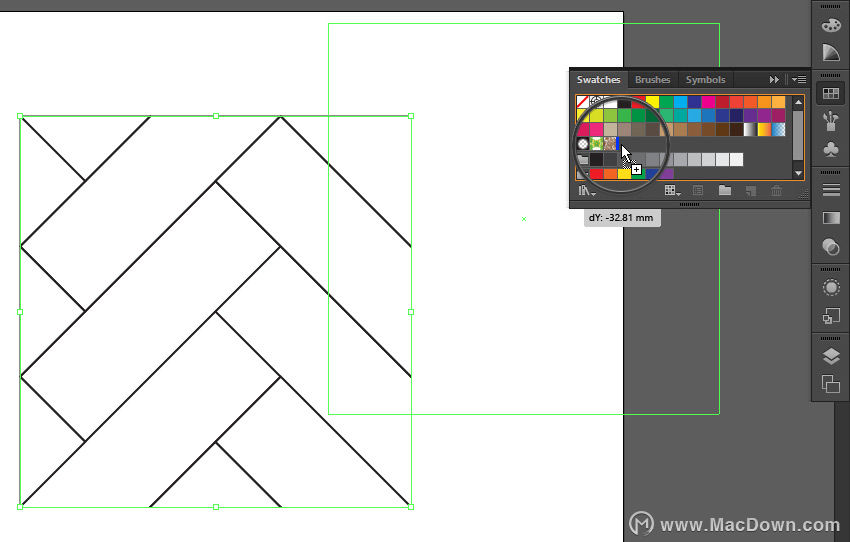Select the blue fading-to-transparent gradient swatch
This screenshot has width=850, height=542.
pos(778,130)
